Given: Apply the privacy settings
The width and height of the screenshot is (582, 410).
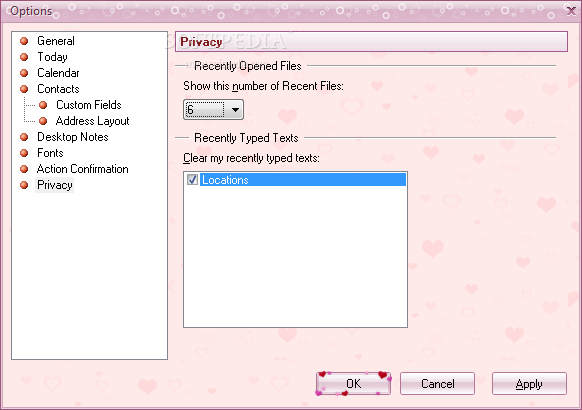Looking at the screenshot, I should point(529,383).
